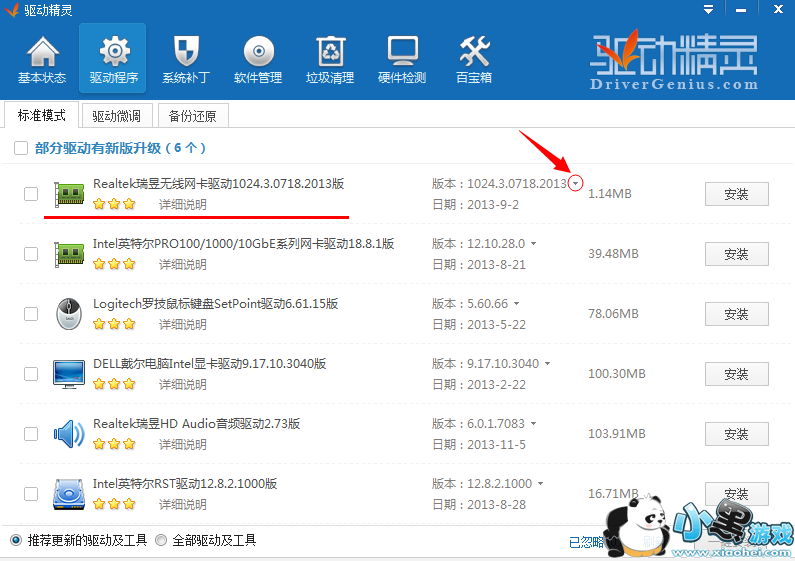
Task: Click the DELL Intel display monitor icon
Action: point(69,374)
